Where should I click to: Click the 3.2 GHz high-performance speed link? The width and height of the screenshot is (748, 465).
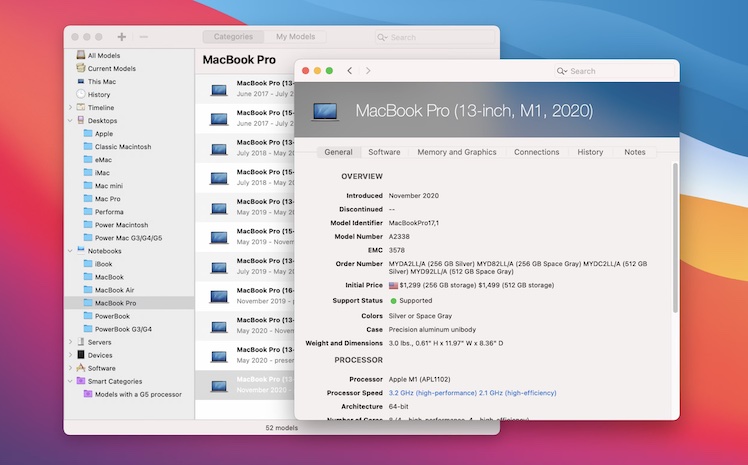[x=431, y=393]
